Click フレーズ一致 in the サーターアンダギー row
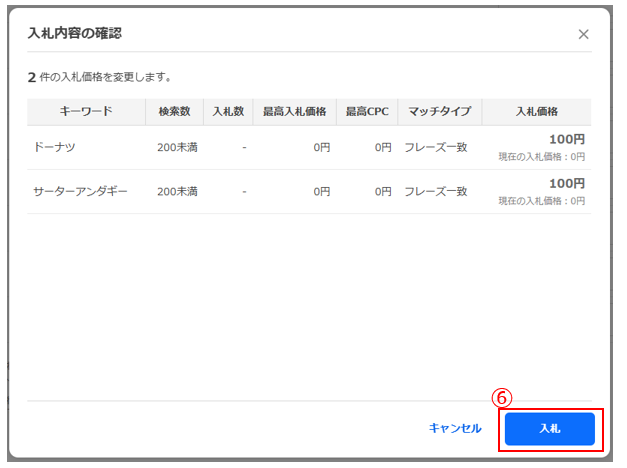Image resolution: width=627 pixels, height=468 pixels. pos(435,191)
